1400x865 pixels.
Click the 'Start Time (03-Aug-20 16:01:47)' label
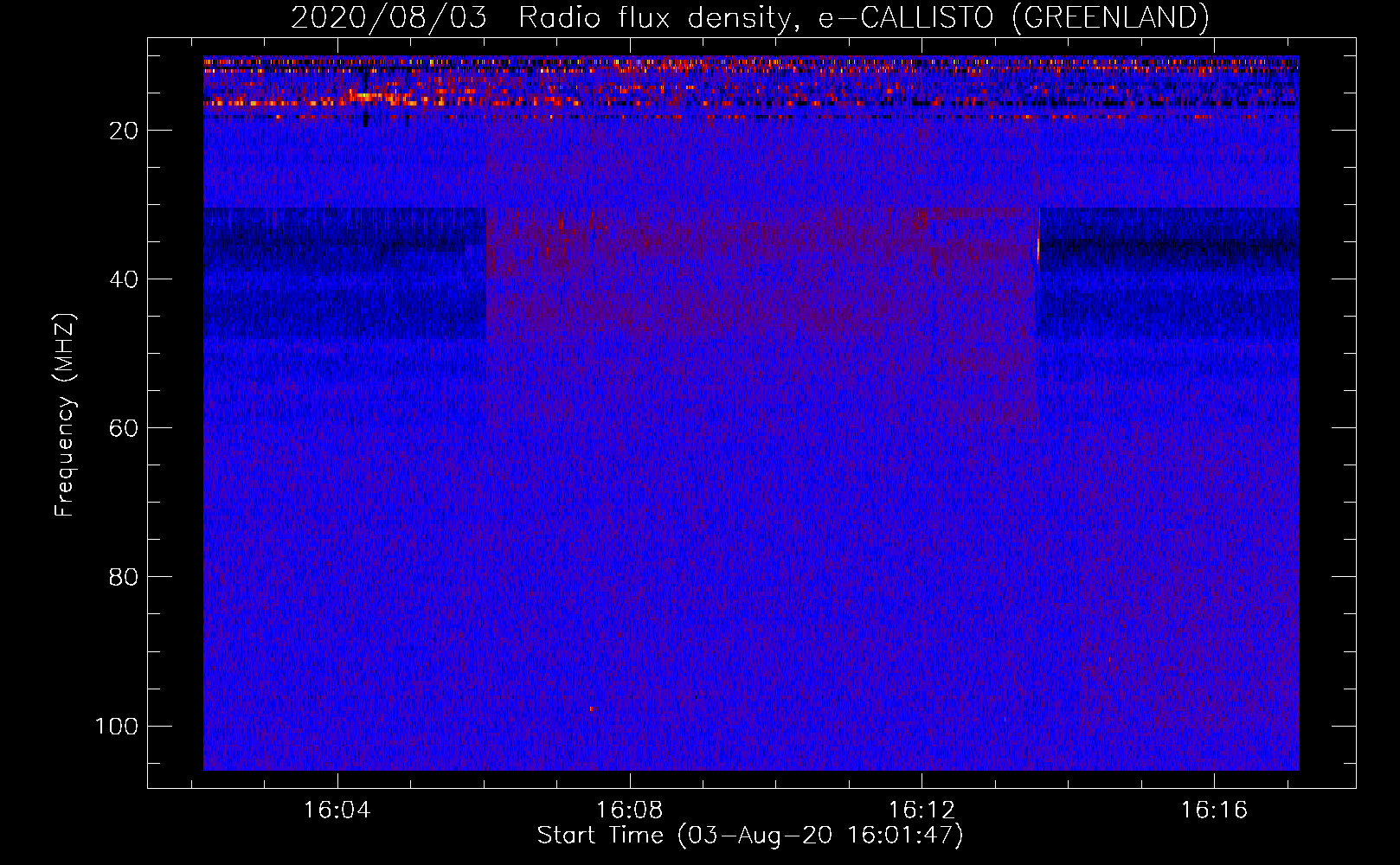(750, 836)
